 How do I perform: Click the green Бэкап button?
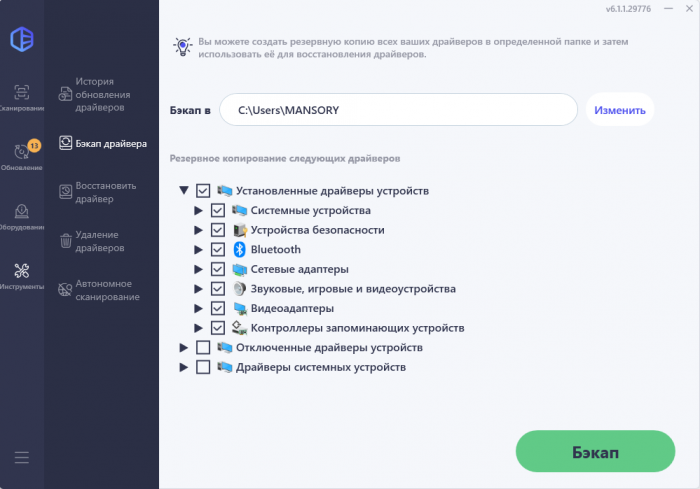(595, 451)
